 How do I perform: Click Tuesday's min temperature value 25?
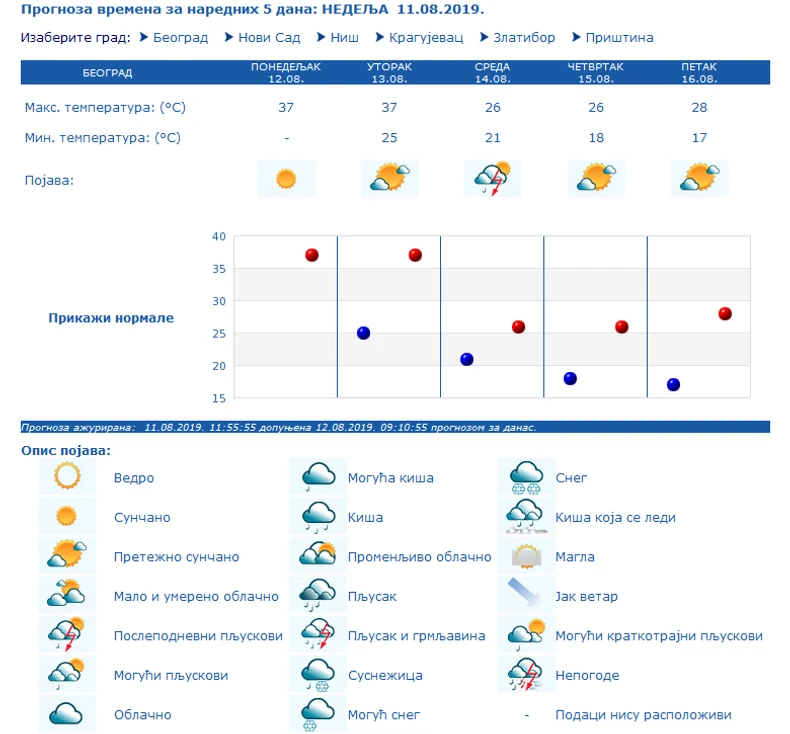[389, 138]
